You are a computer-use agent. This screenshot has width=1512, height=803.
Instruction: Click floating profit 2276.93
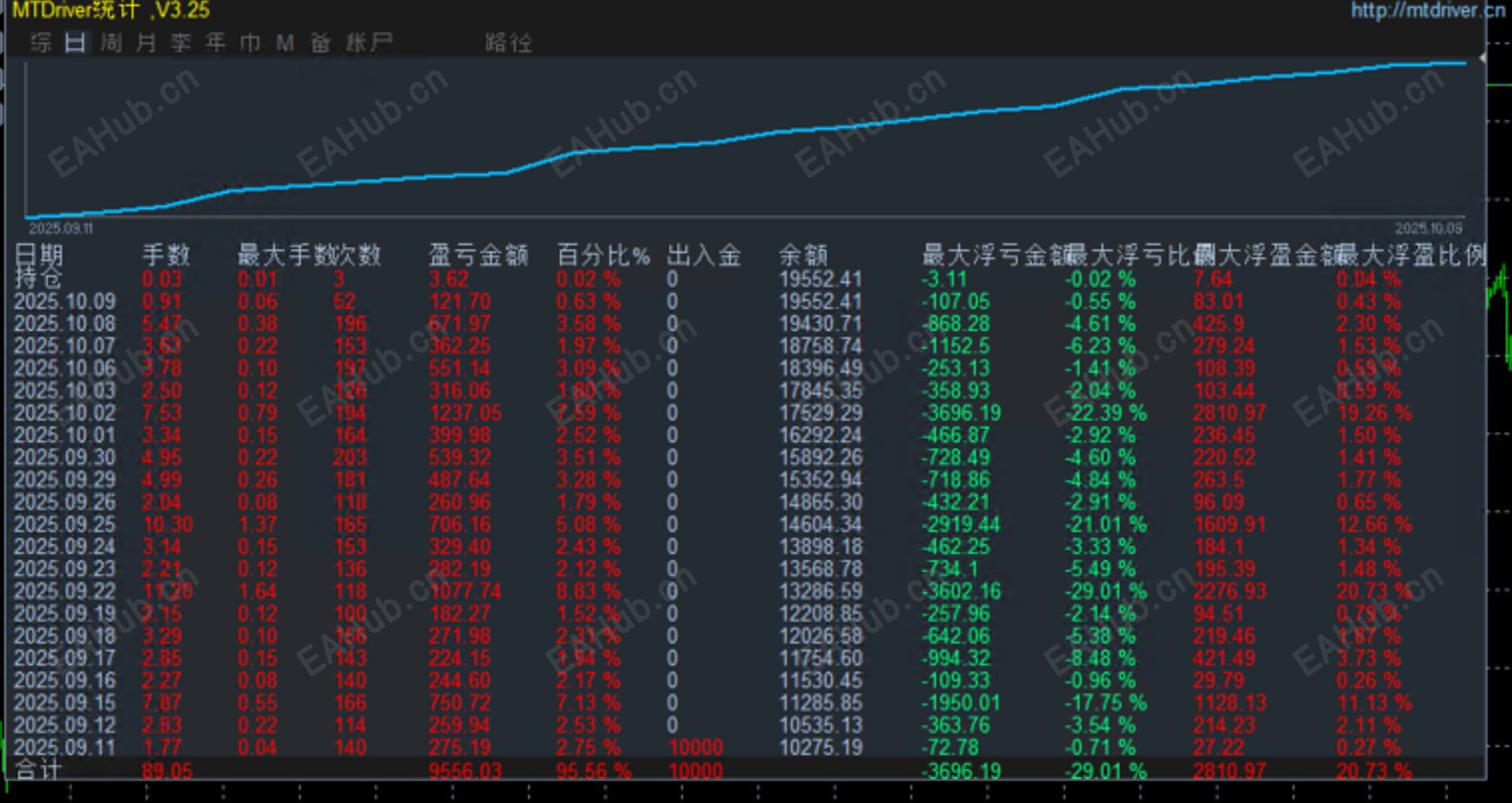tap(1230, 591)
